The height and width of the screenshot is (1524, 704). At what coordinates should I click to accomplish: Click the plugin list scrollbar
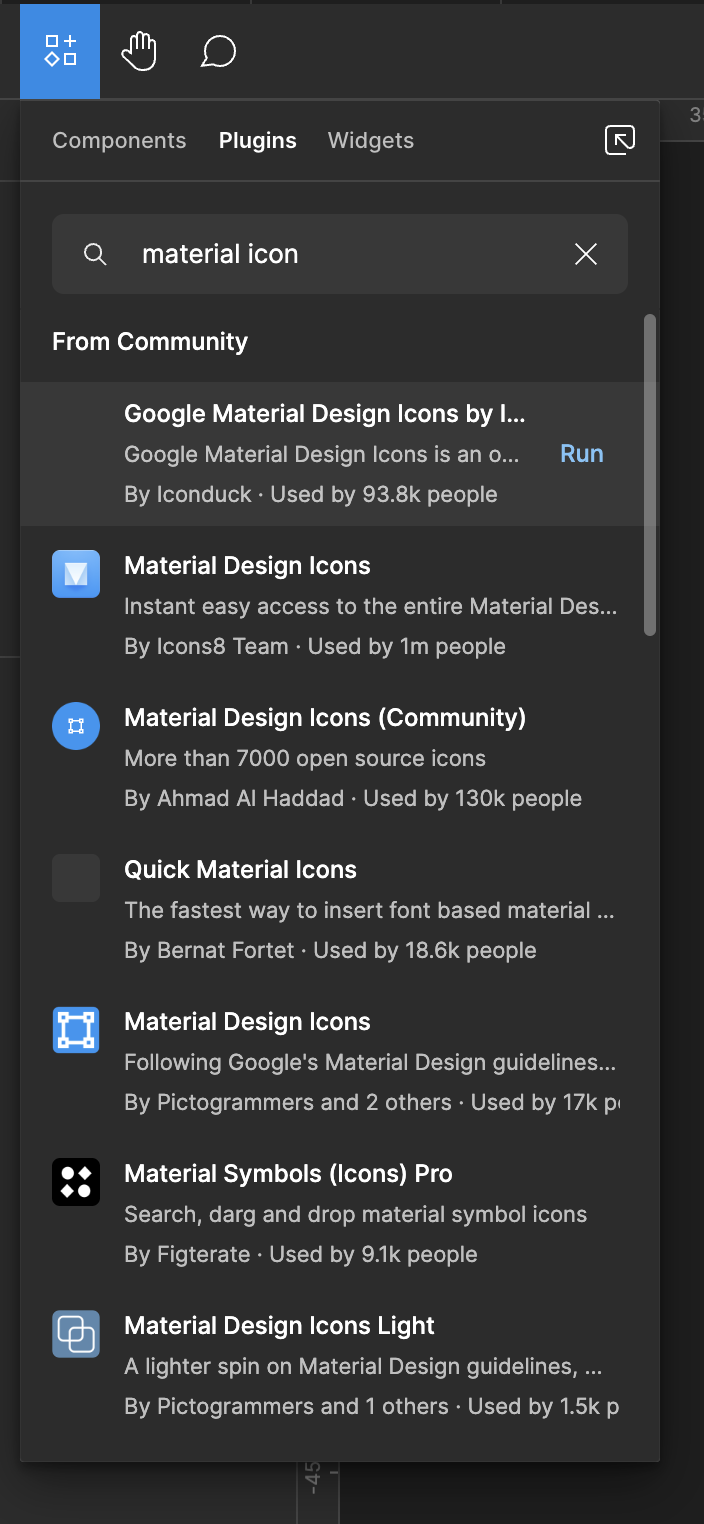[x=650, y=475]
